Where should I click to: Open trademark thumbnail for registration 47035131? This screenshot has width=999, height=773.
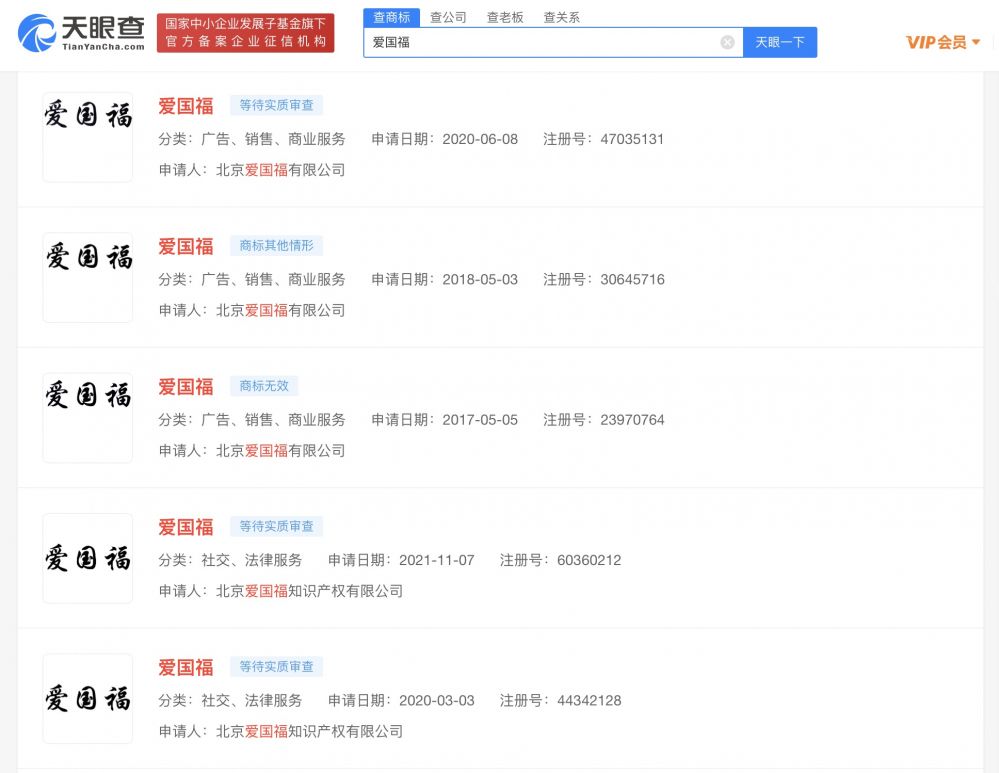click(88, 137)
